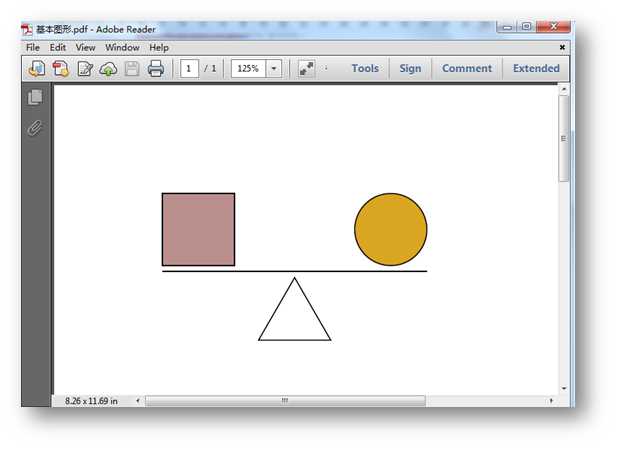Viewport: 617px width, 449px height.
Task: Click the Create PDF online toolbar icon
Action: pos(37,68)
